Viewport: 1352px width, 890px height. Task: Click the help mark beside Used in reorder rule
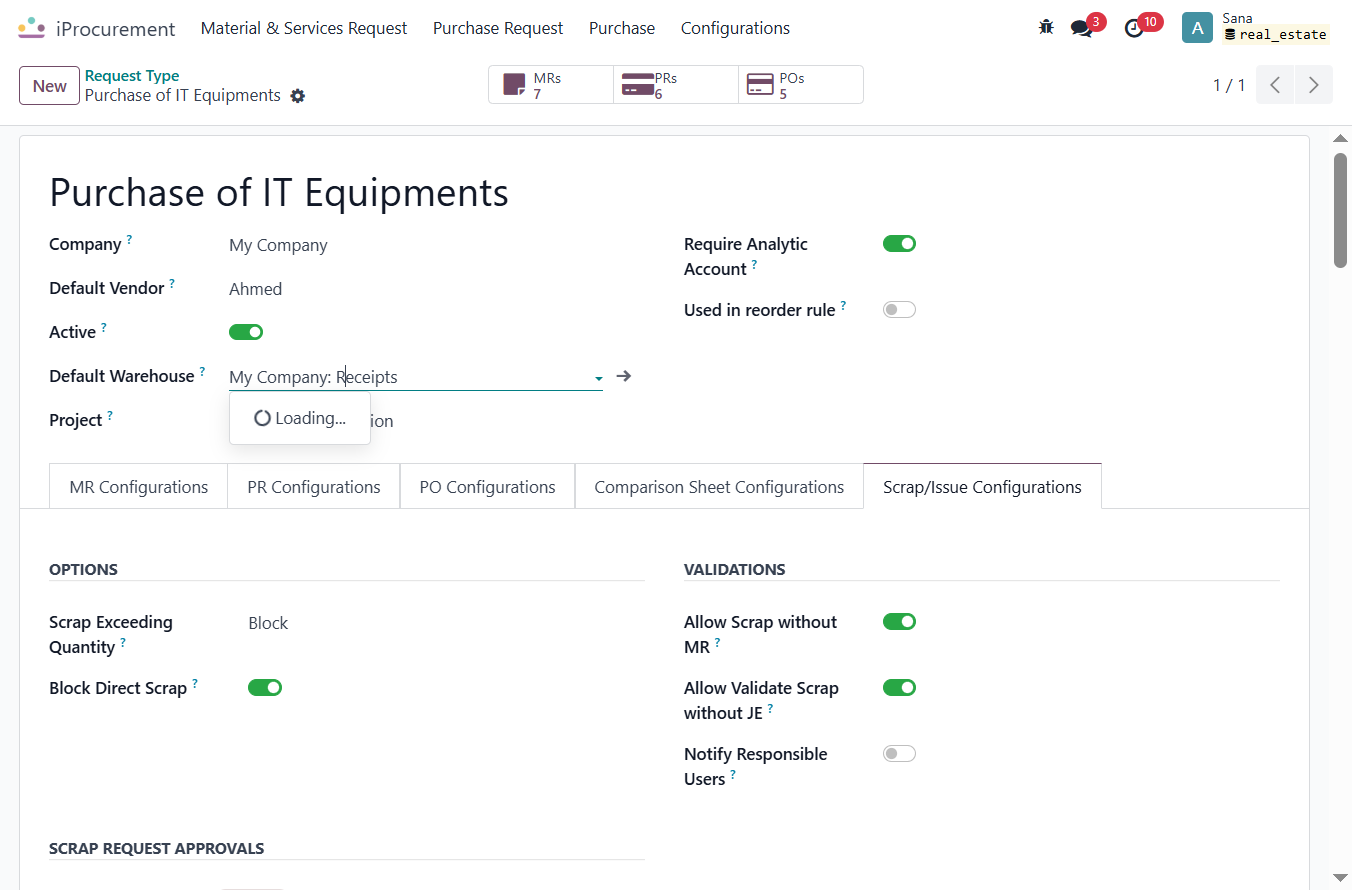(843, 306)
